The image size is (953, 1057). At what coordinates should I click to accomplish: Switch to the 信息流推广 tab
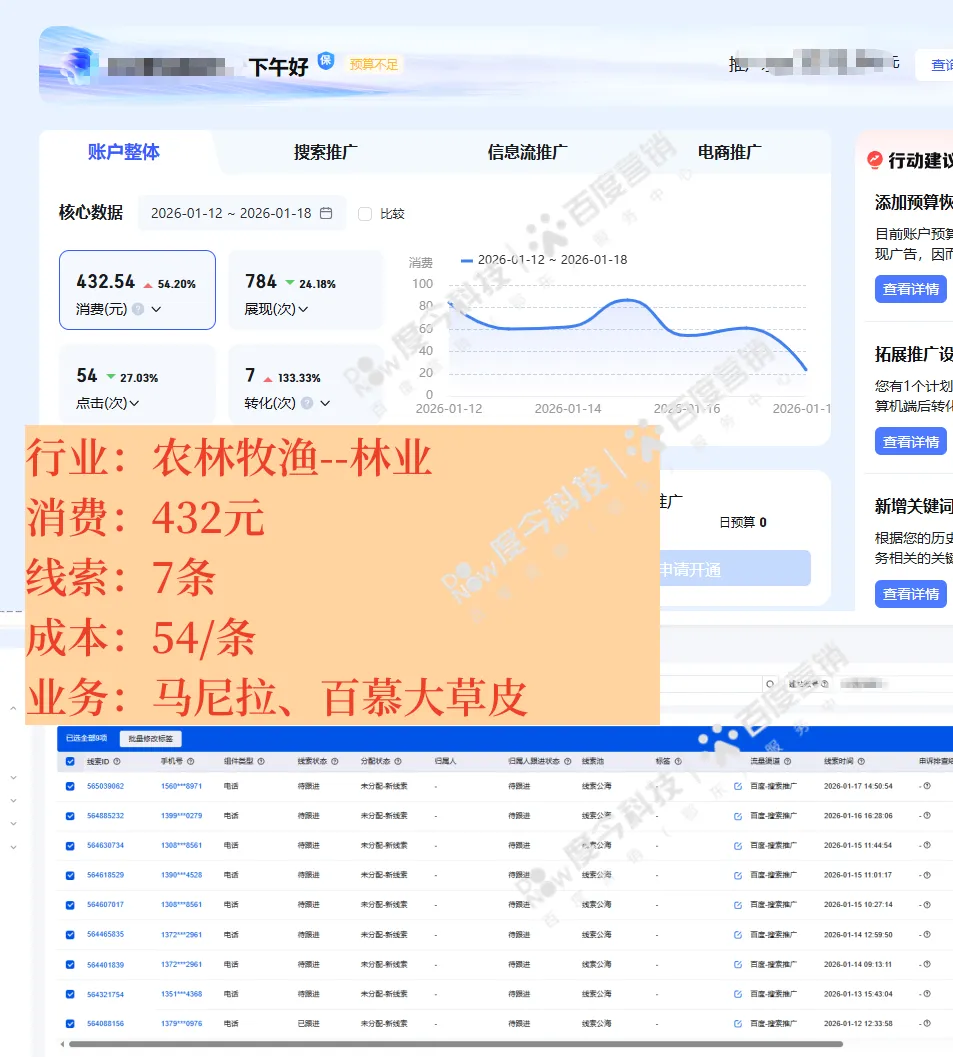point(527,152)
